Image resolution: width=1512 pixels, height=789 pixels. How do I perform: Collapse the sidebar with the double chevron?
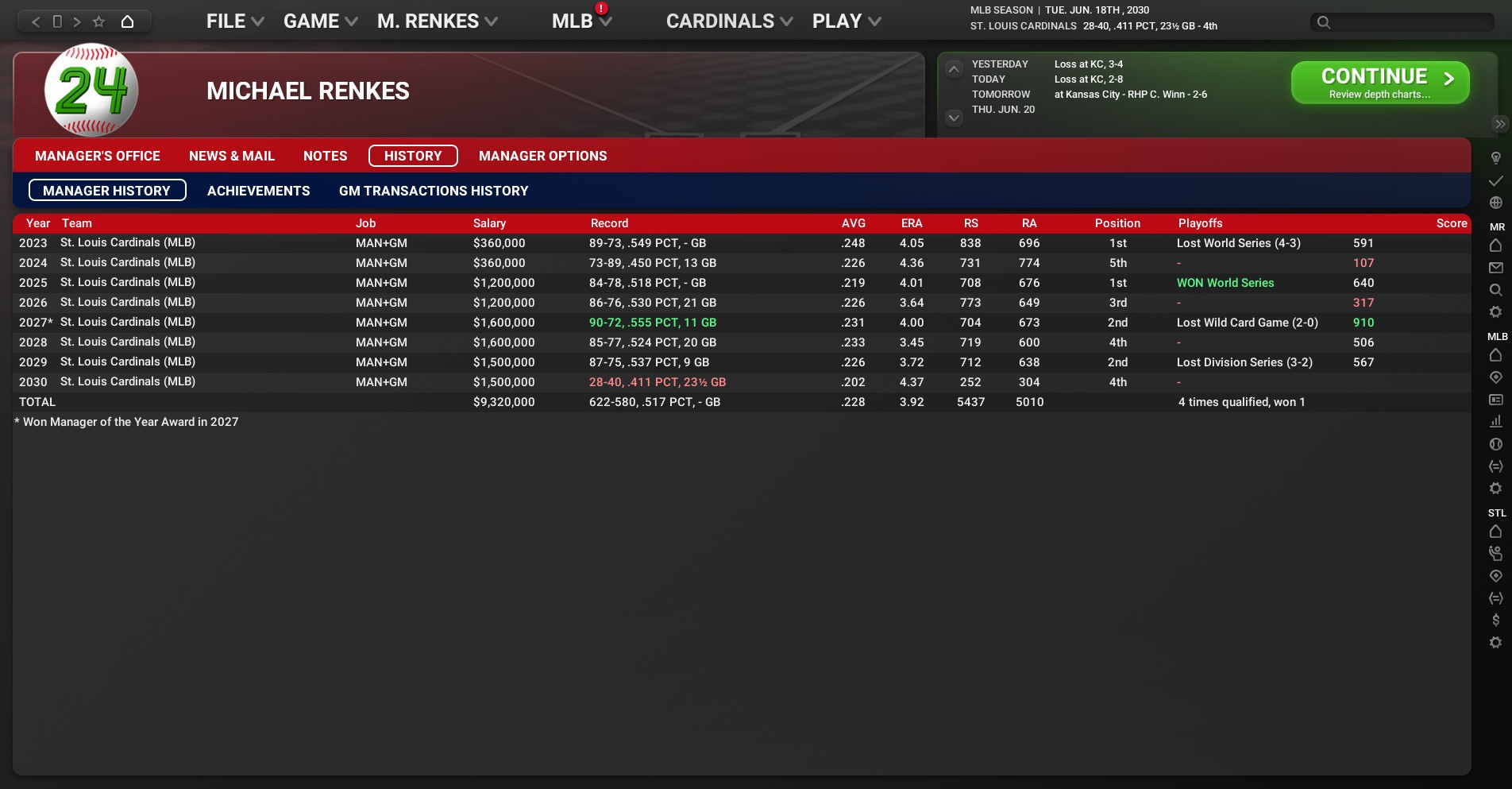[1500, 124]
